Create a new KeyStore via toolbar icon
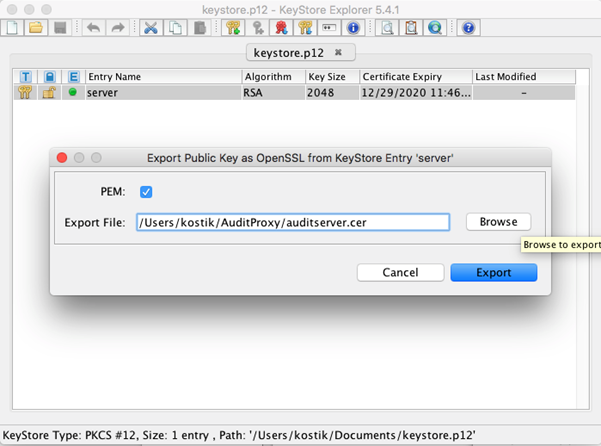601x446 pixels. (12, 28)
